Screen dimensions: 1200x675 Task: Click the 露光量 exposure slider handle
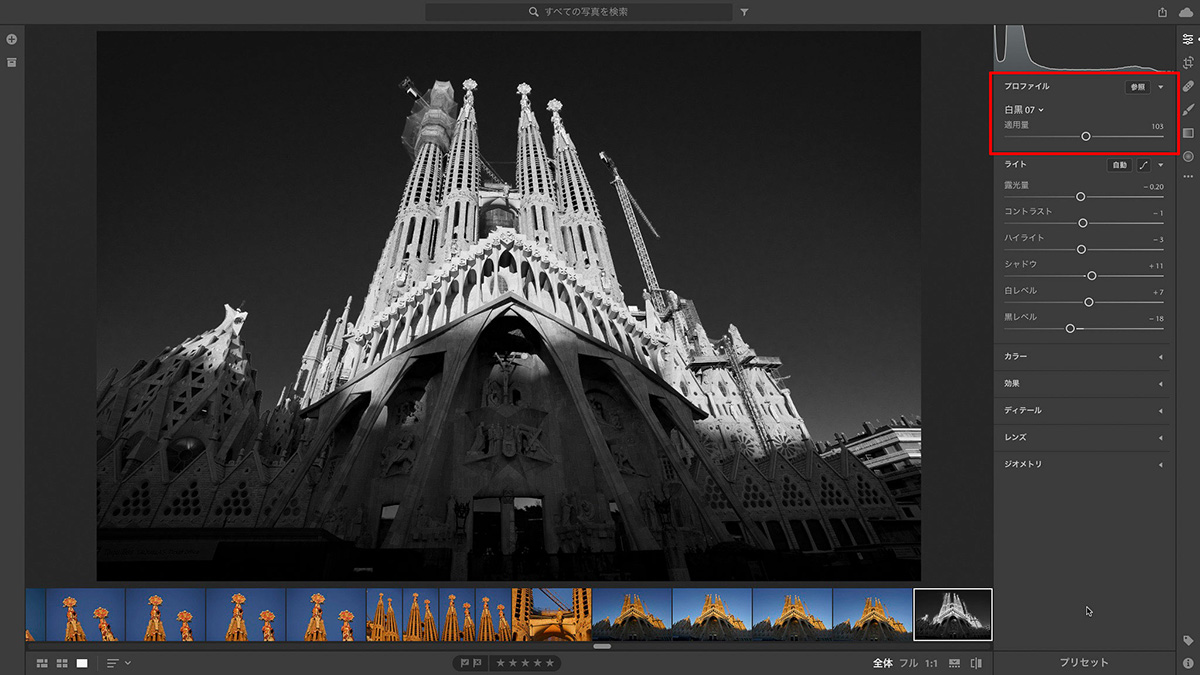click(x=1081, y=197)
